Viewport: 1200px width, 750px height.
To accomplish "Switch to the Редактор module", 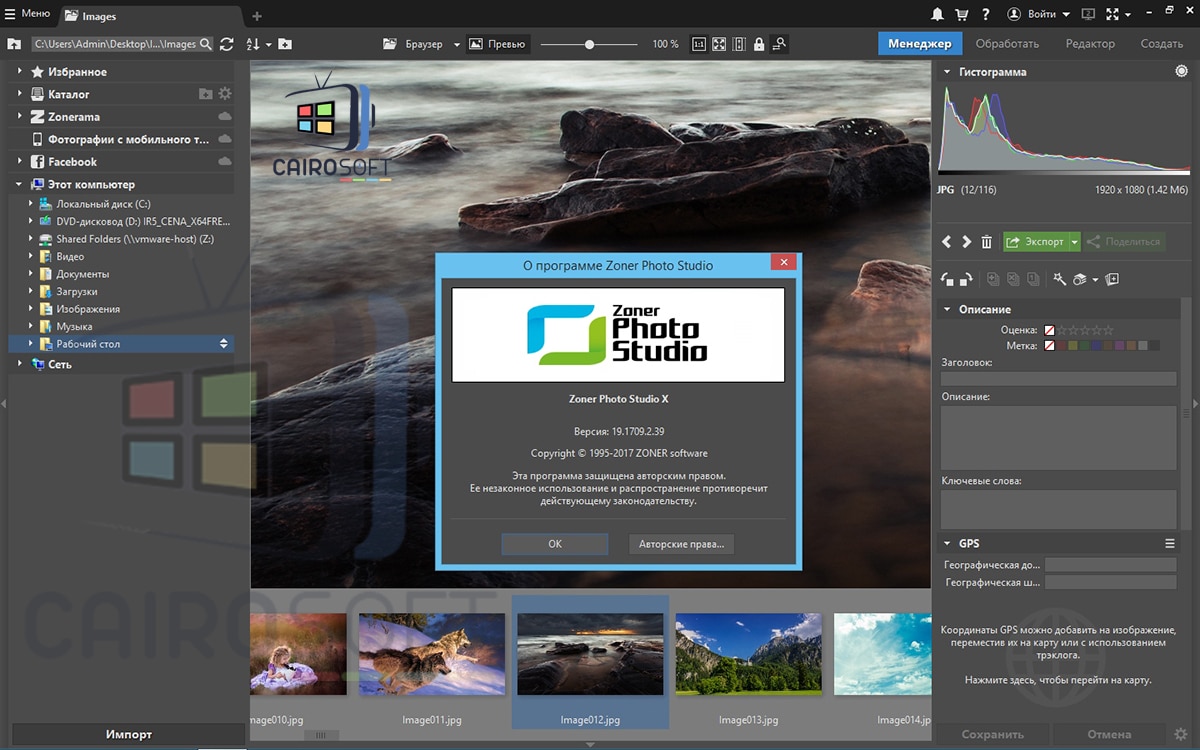I will point(1090,44).
